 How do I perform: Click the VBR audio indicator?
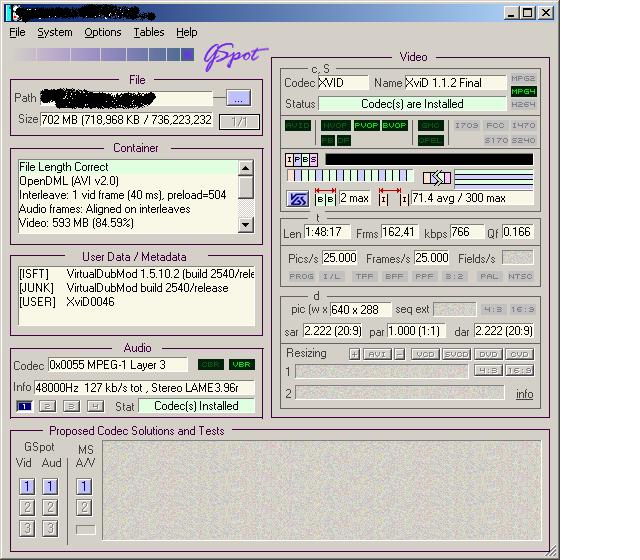pyautogui.click(x=242, y=364)
